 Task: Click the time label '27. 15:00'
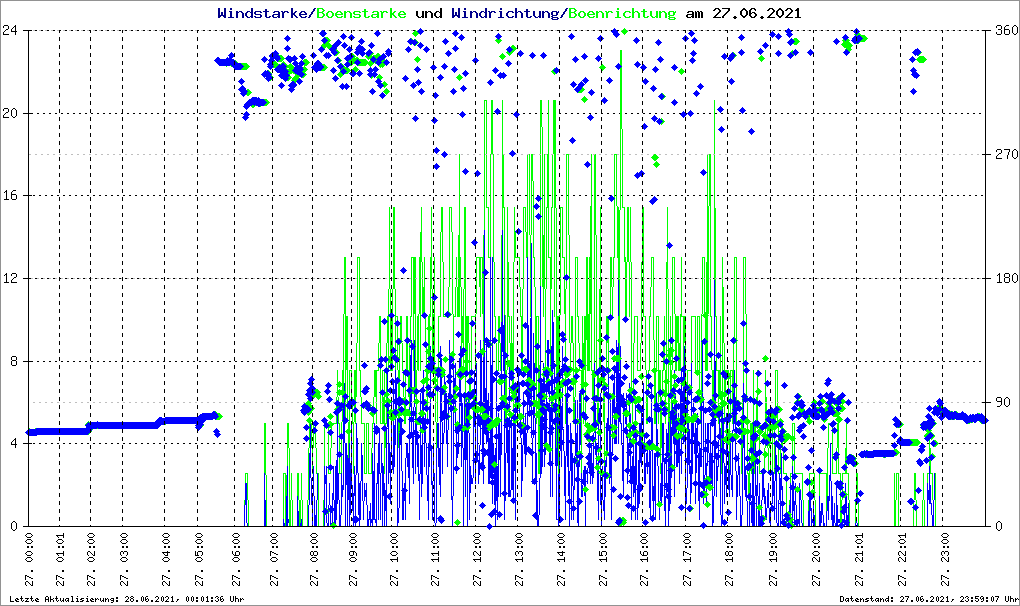603,559
